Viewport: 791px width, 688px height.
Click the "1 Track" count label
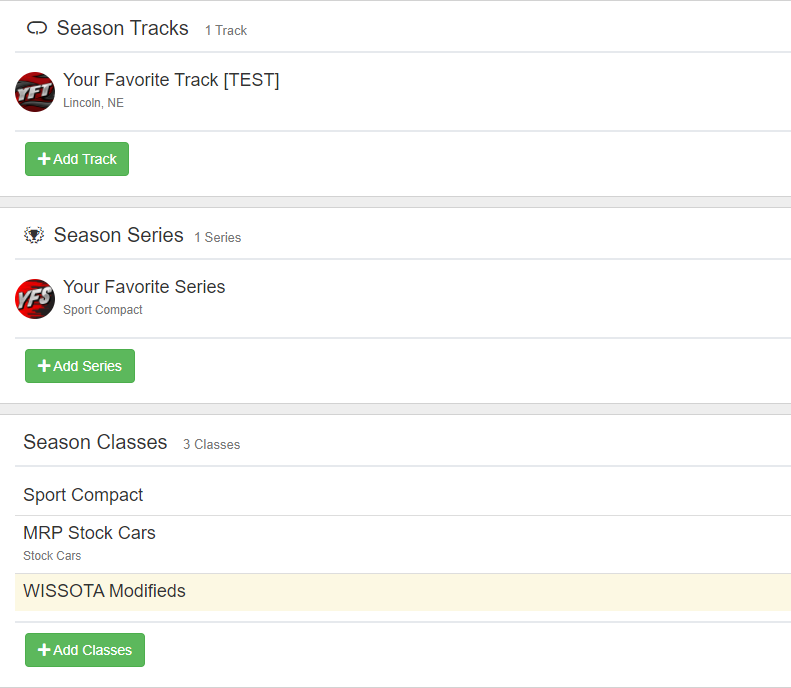click(x=226, y=31)
